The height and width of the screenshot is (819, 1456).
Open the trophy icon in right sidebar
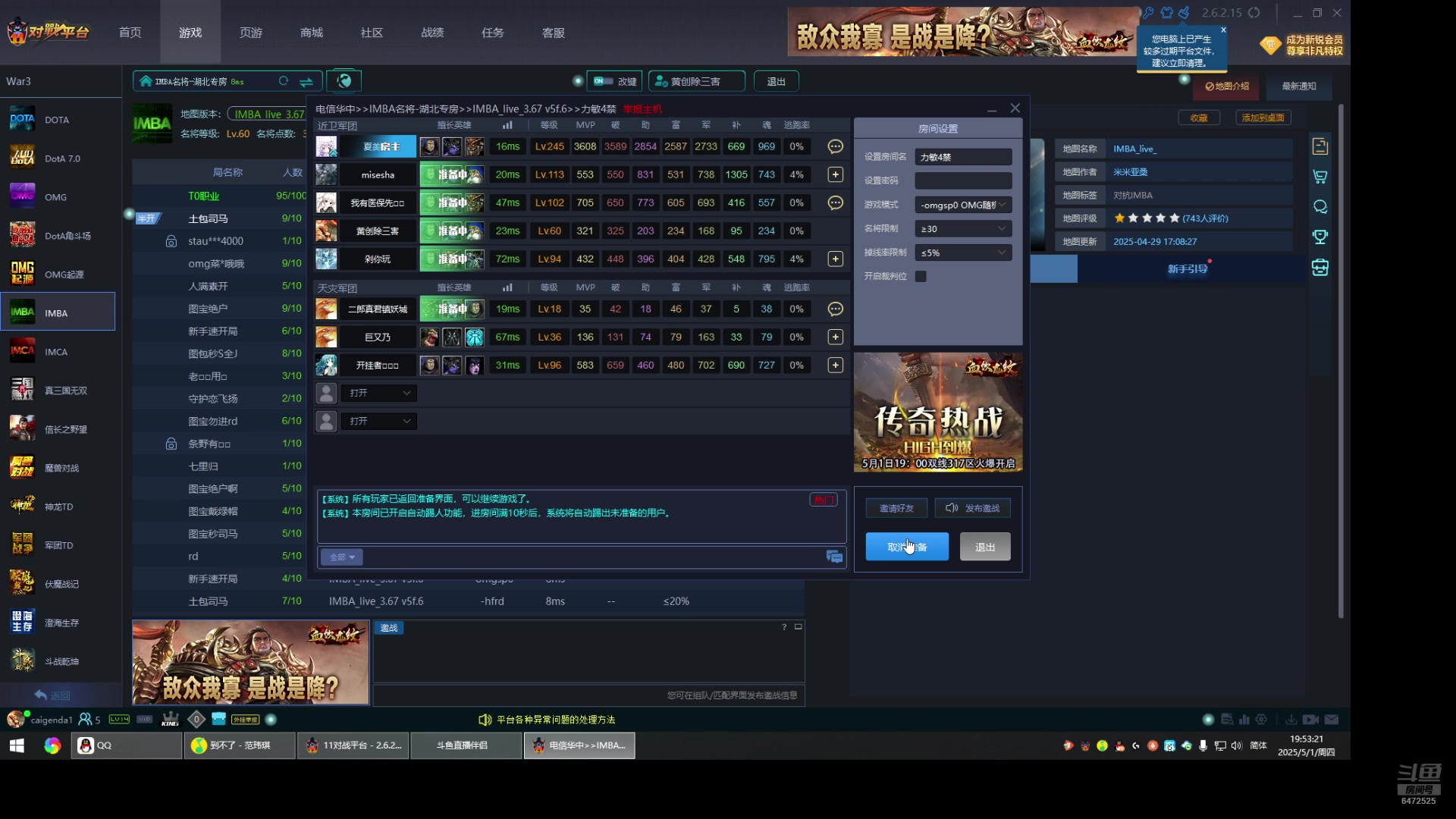coord(1319,237)
